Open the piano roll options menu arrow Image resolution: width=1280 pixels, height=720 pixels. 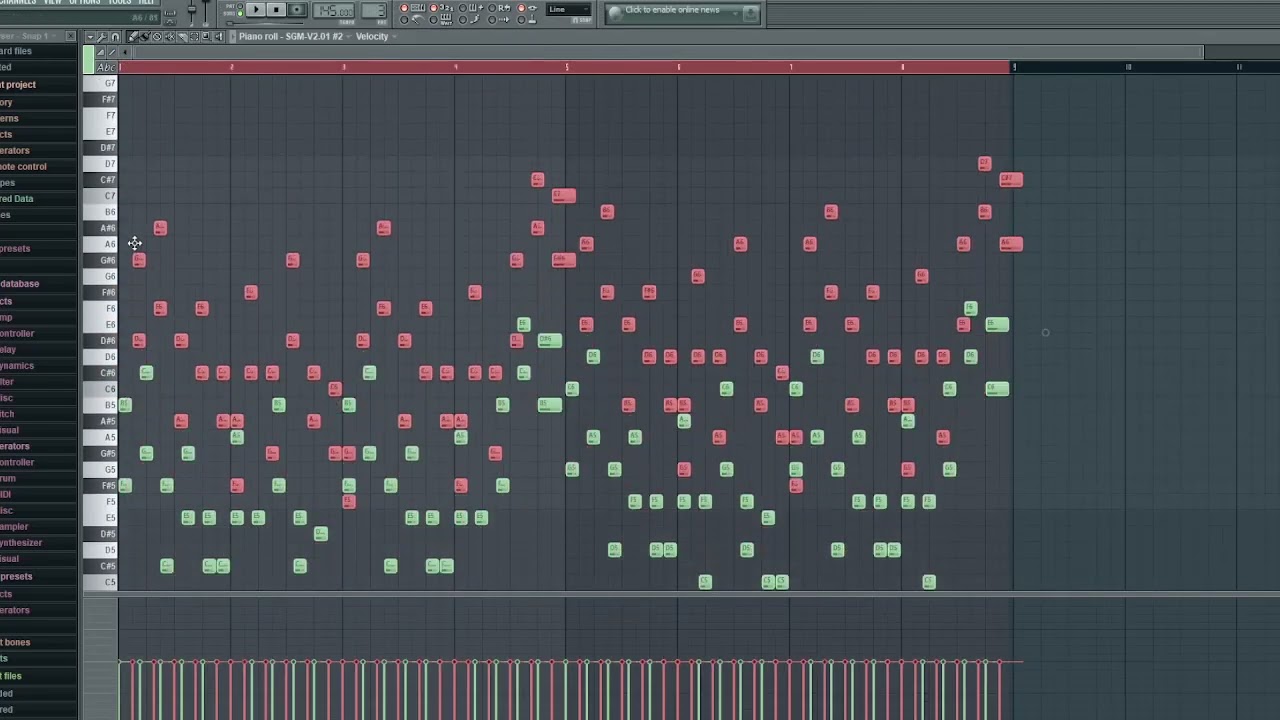point(90,36)
